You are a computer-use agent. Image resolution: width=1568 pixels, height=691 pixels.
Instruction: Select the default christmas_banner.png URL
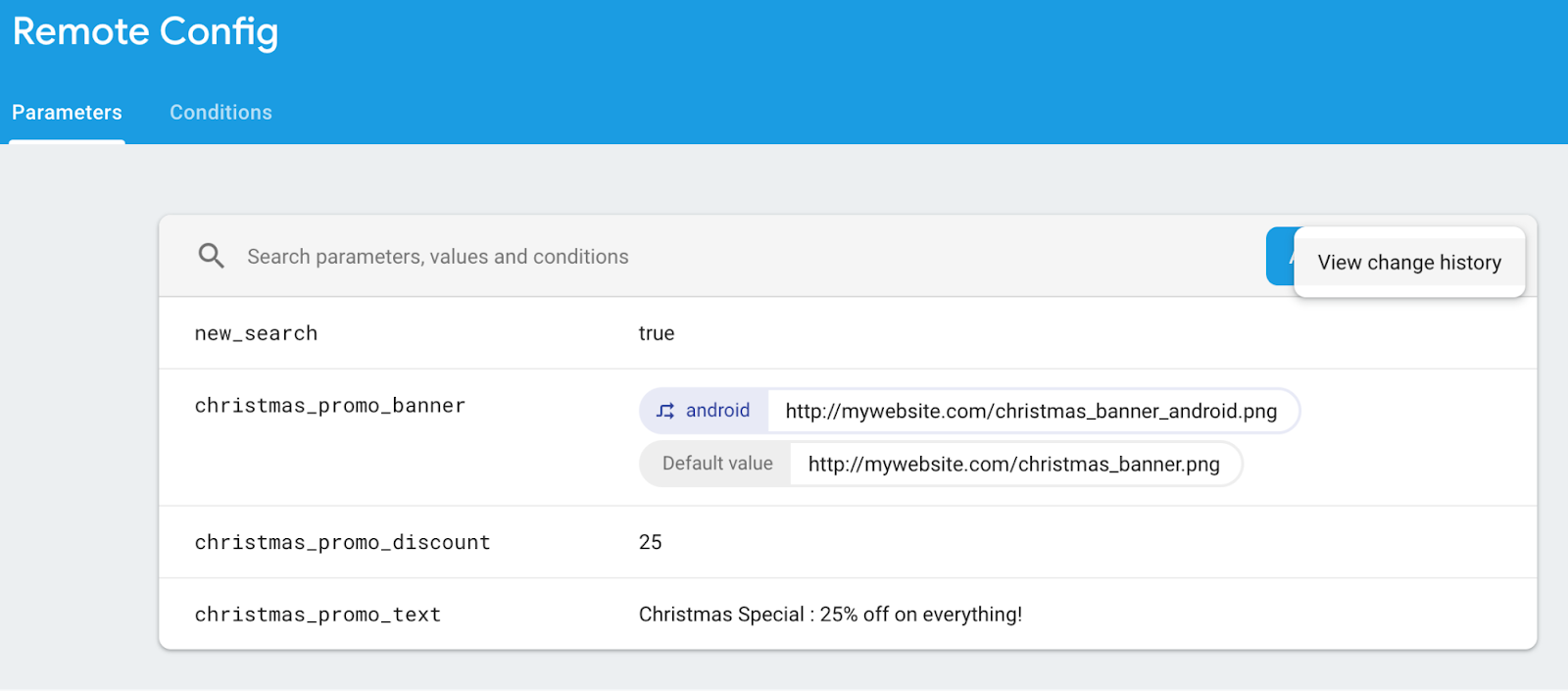click(1013, 465)
